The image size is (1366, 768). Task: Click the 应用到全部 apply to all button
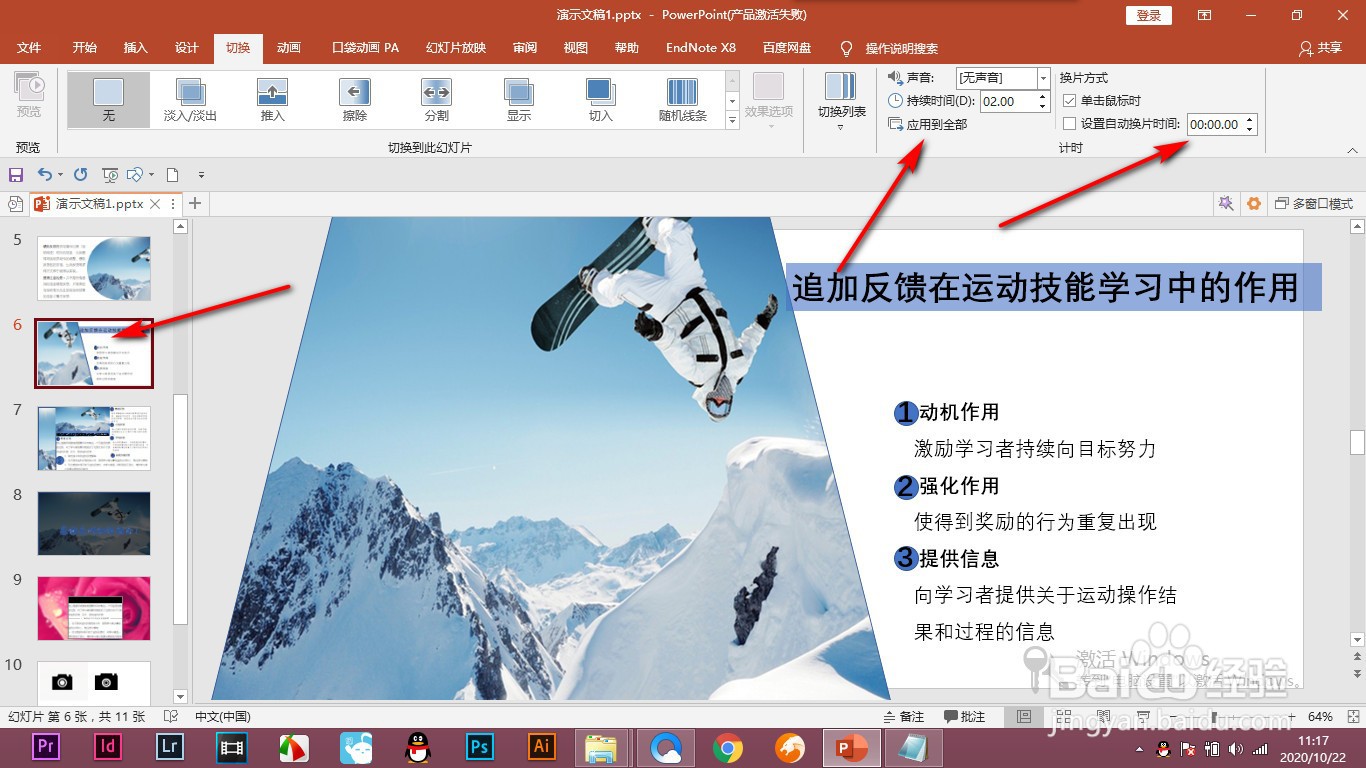coord(927,124)
